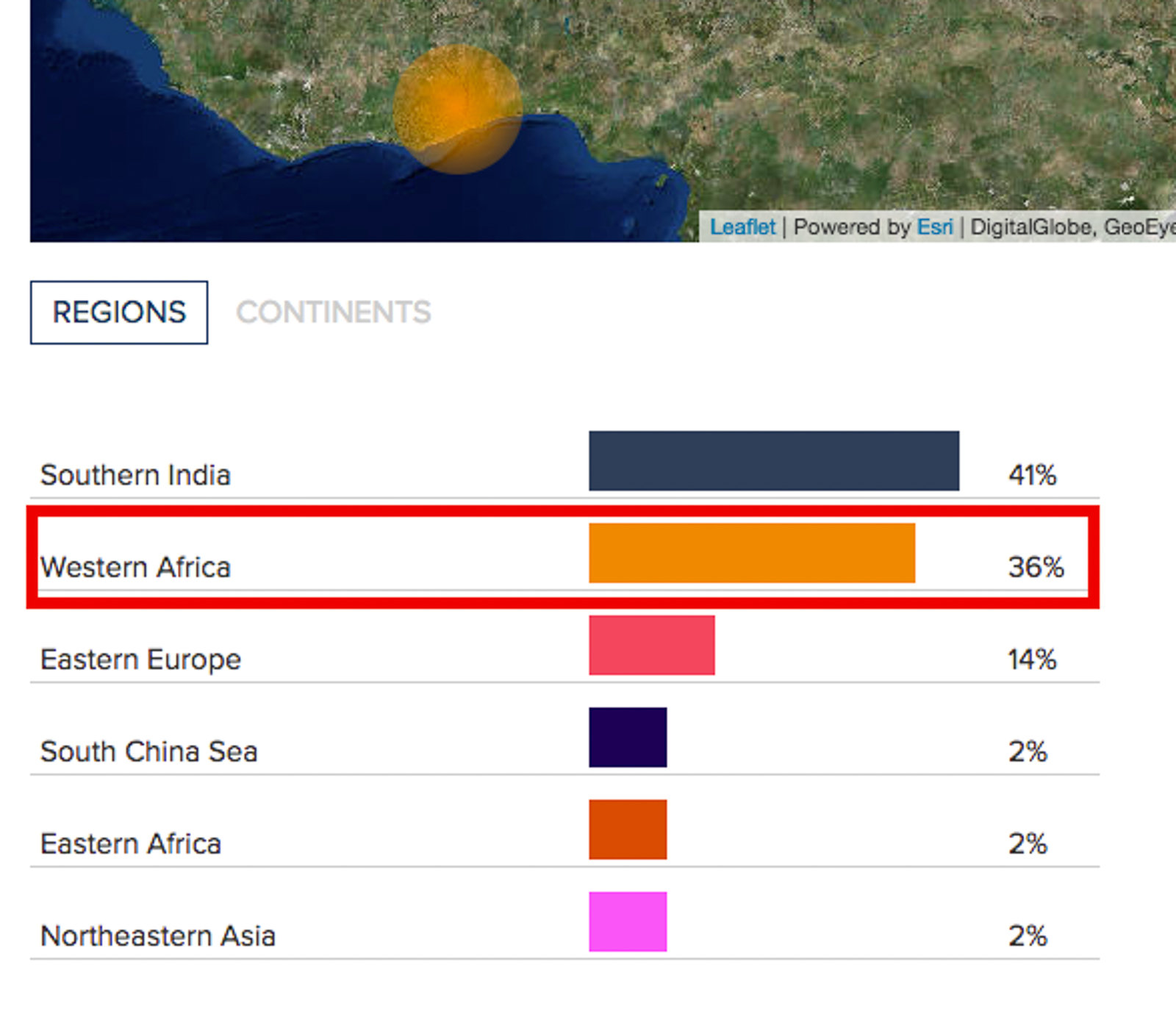Click the dark purple South China Sea bar
The height and width of the screenshot is (1036, 1176).
coord(628,737)
